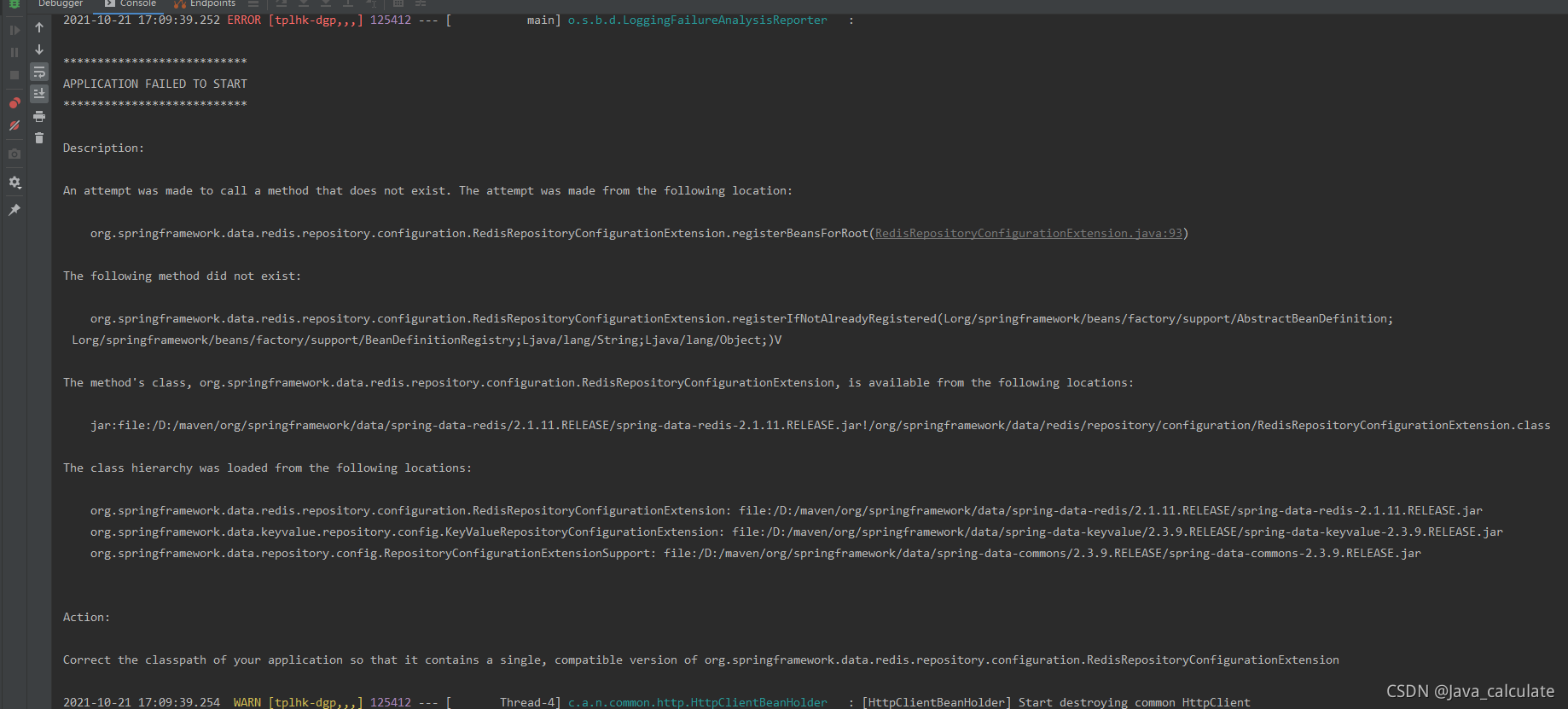Click 'The following method did not exist:' line
The height and width of the screenshot is (709, 1568).
182,276
